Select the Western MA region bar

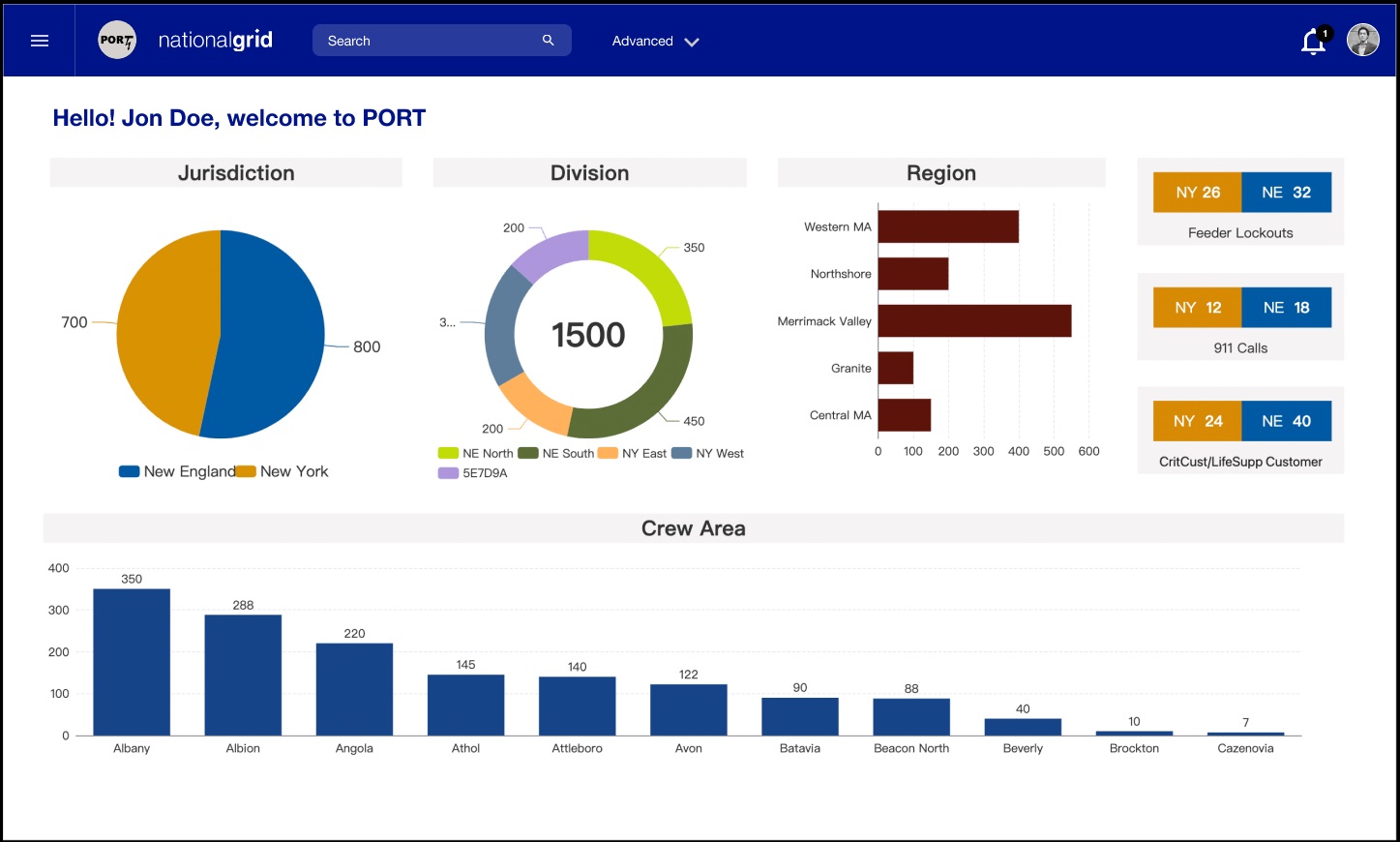[x=947, y=226]
